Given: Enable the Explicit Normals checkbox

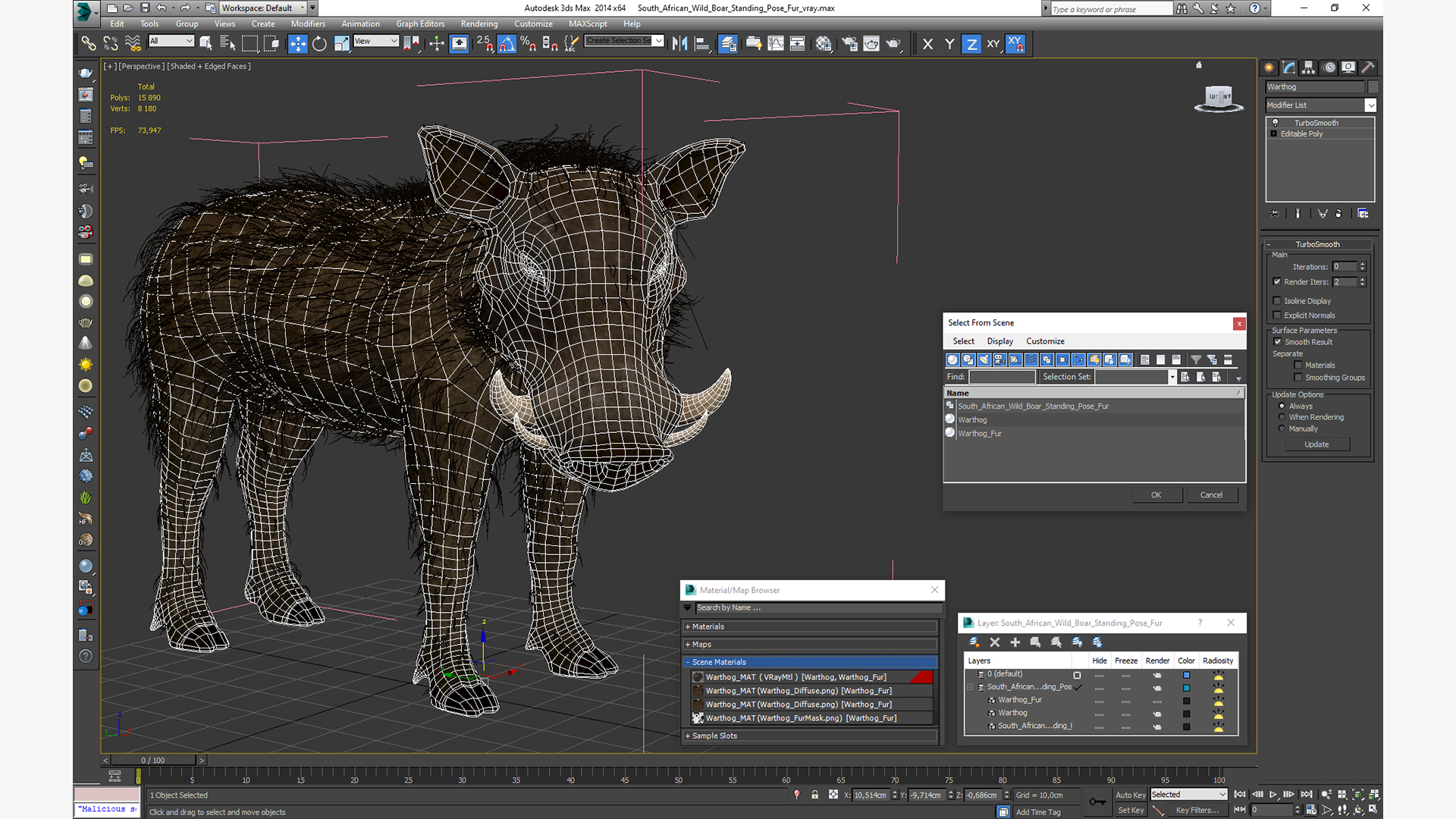Looking at the screenshot, I should 1277,315.
